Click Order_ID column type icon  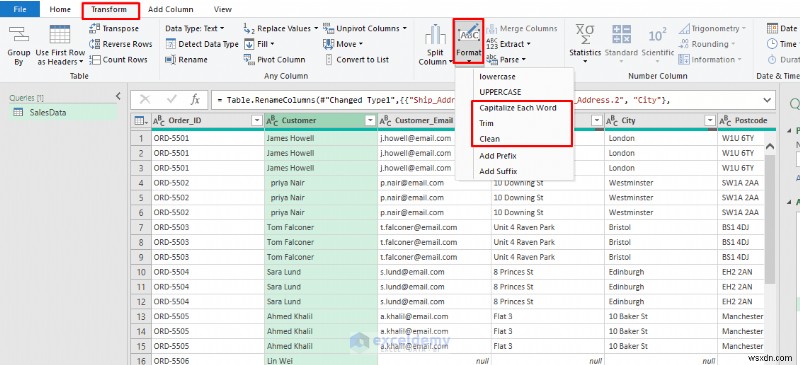(x=159, y=121)
